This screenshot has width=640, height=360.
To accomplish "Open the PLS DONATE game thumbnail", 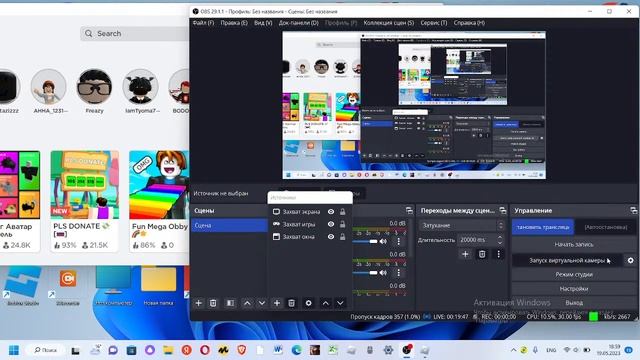I will [85, 185].
